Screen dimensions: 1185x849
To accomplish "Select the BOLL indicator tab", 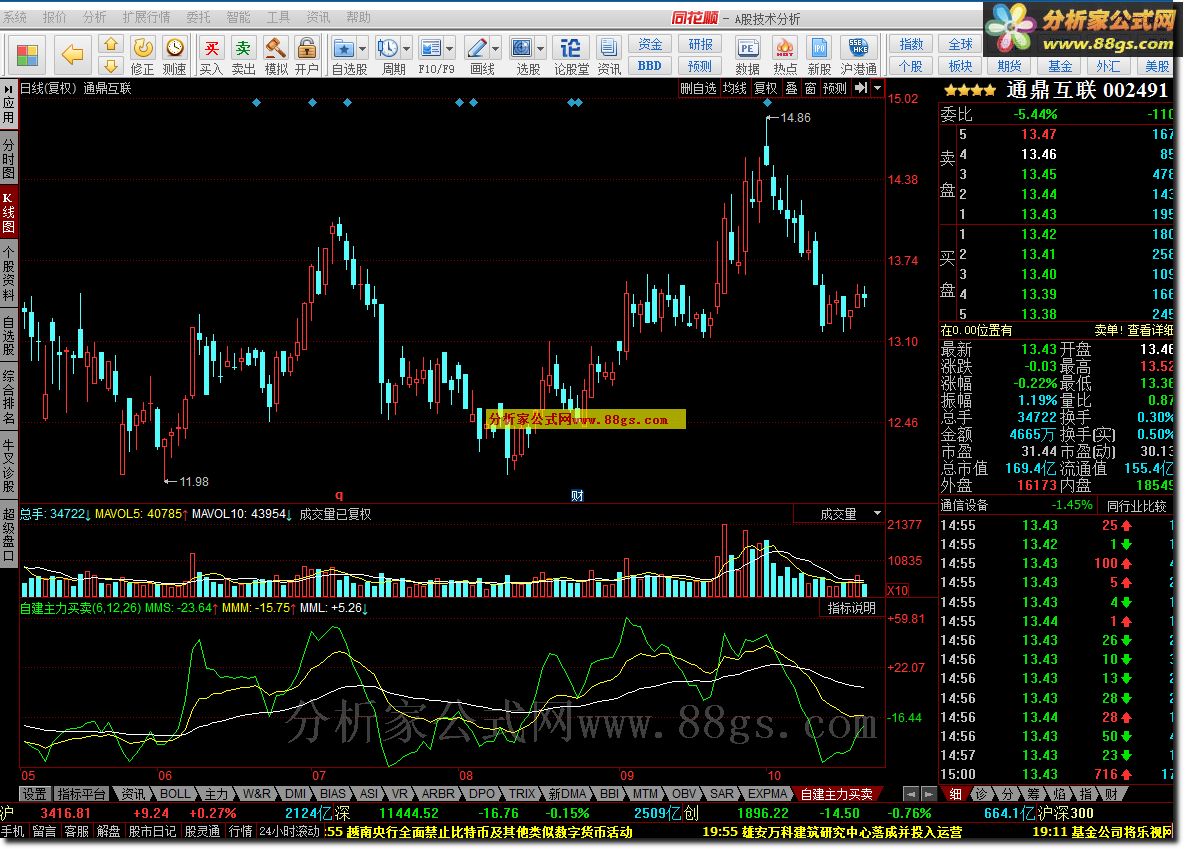I will (x=175, y=794).
